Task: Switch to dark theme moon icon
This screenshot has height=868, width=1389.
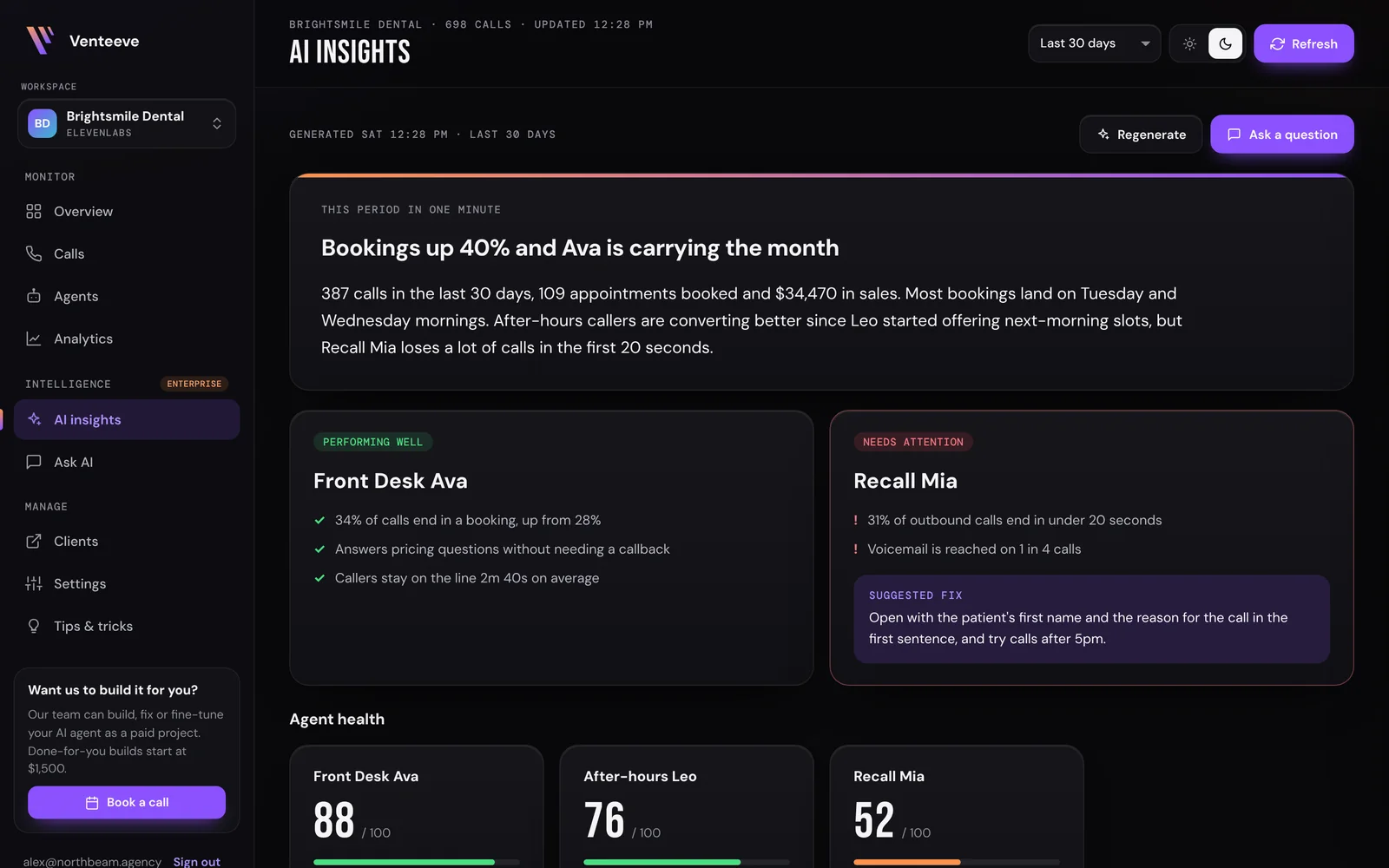Action: [x=1225, y=43]
